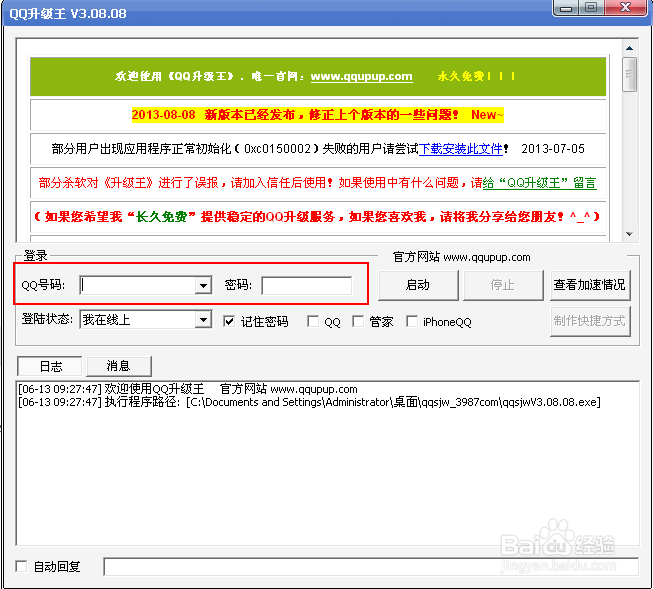Click the 官方网站 www.qqupup.com label
Image resolution: width=653 pixels, height=589 pixels.
(461, 257)
